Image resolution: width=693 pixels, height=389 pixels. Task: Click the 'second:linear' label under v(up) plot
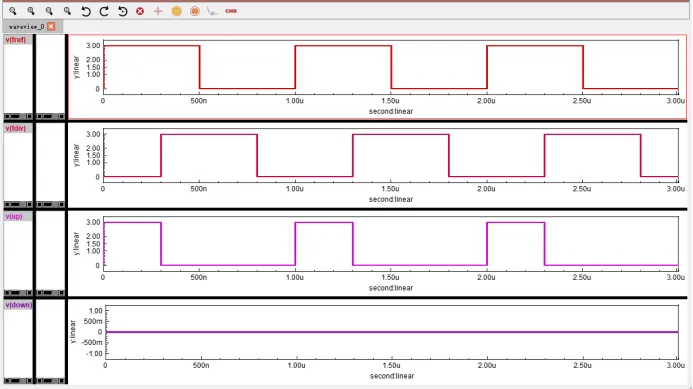pos(391,288)
